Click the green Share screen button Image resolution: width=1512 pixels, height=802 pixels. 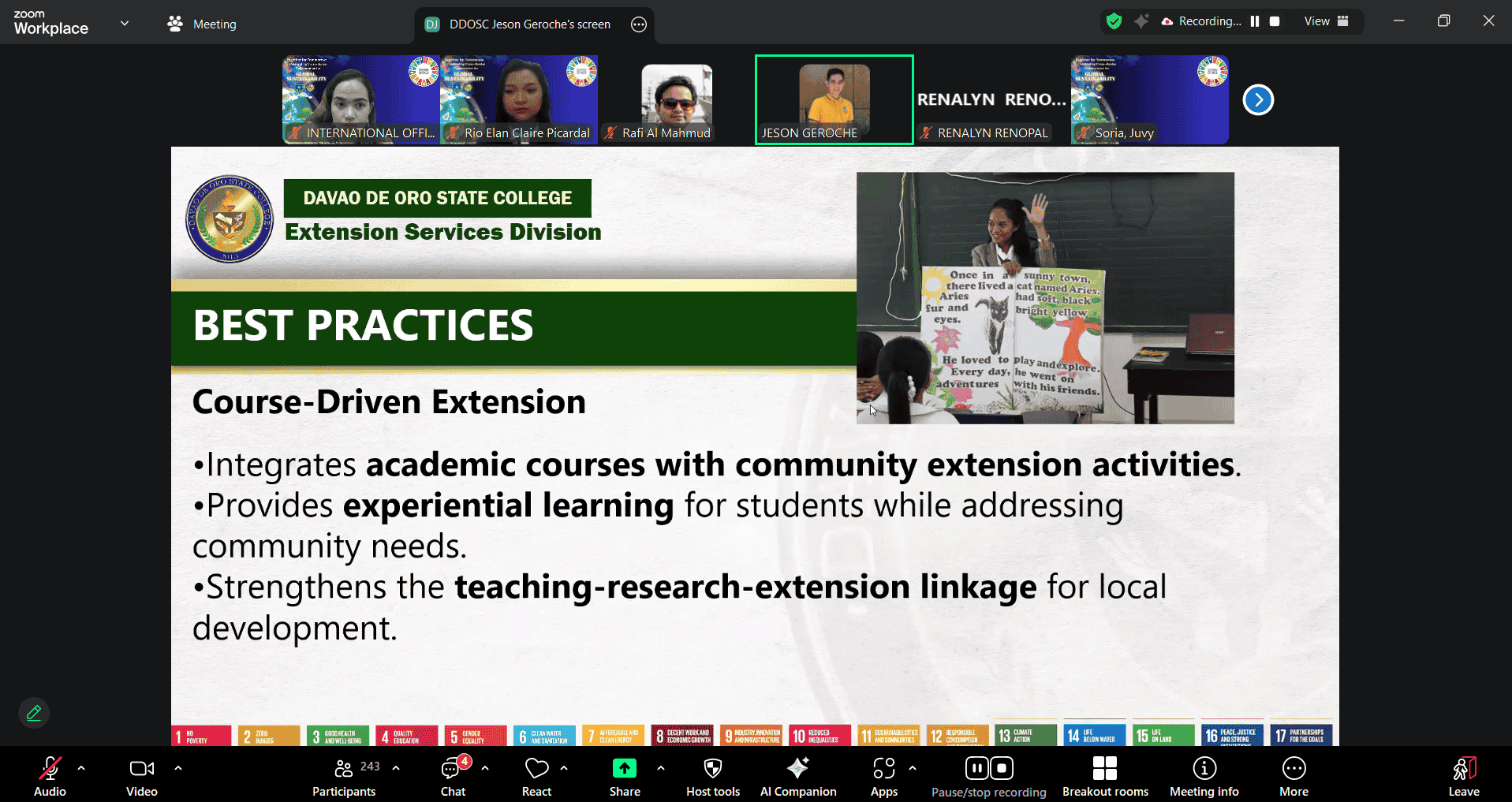point(624,777)
